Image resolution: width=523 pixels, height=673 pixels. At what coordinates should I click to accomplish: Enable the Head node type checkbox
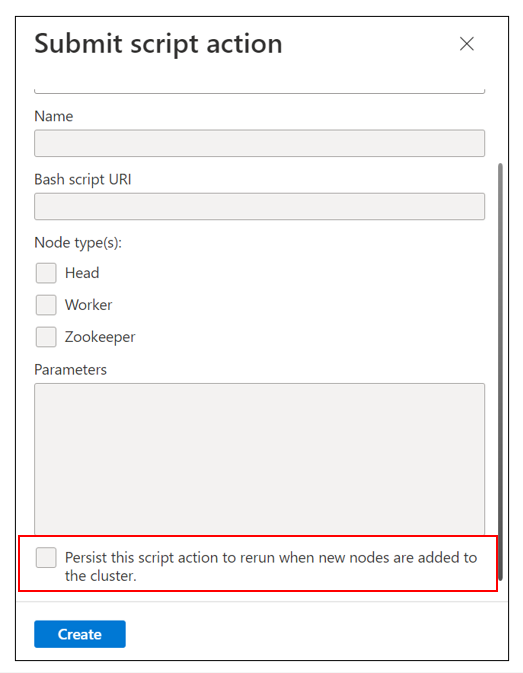[46, 273]
